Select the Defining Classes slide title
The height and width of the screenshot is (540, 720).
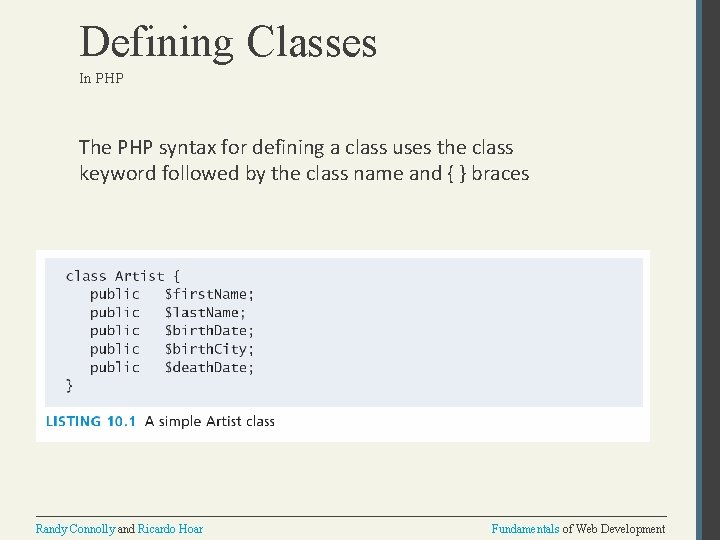coord(228,42)
